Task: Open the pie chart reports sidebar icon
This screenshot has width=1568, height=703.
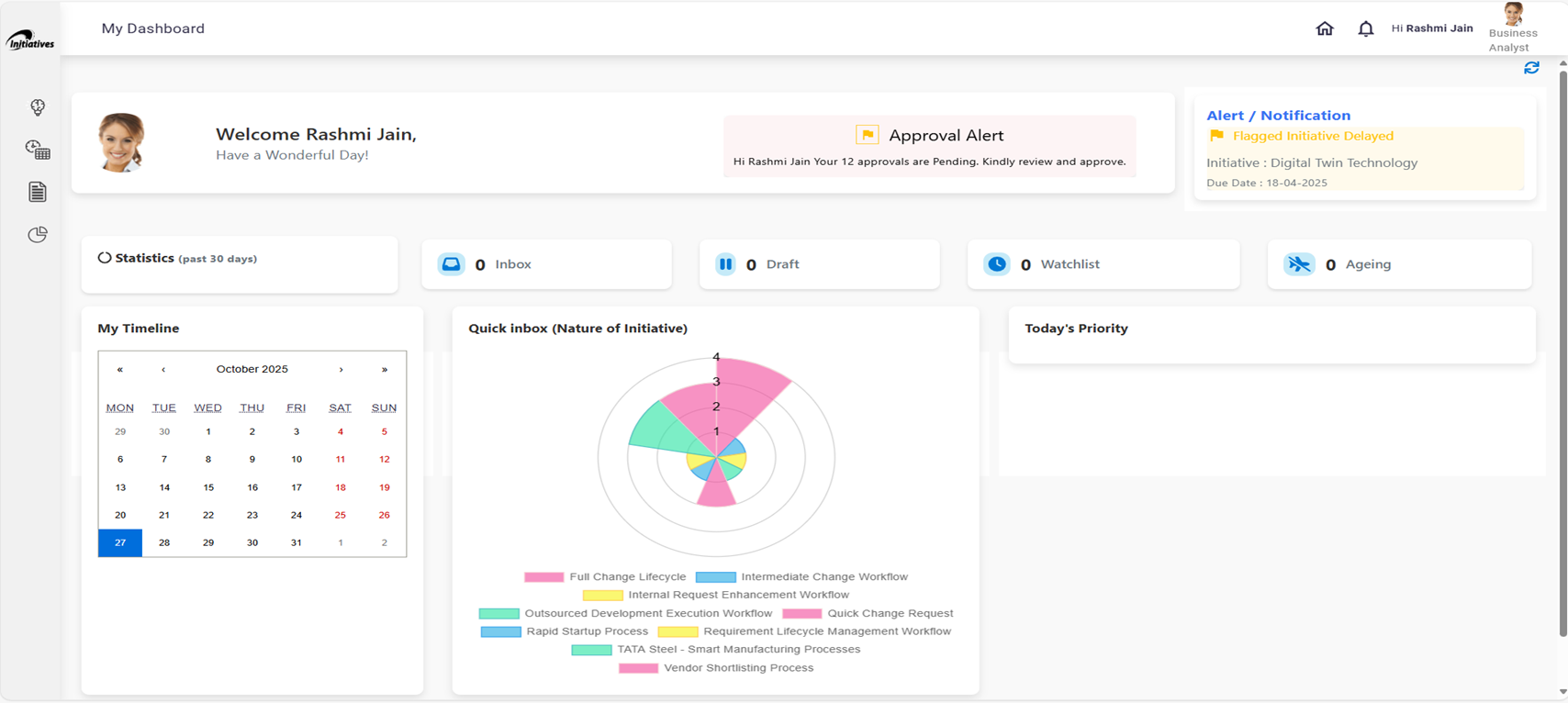Action: coord(38,235)
